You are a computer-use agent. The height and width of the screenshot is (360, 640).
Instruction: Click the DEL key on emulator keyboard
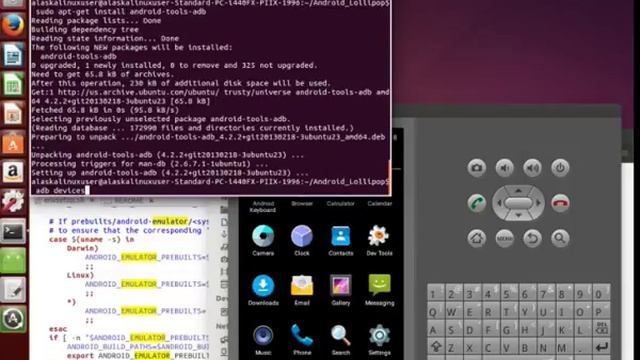click(601, 329)
